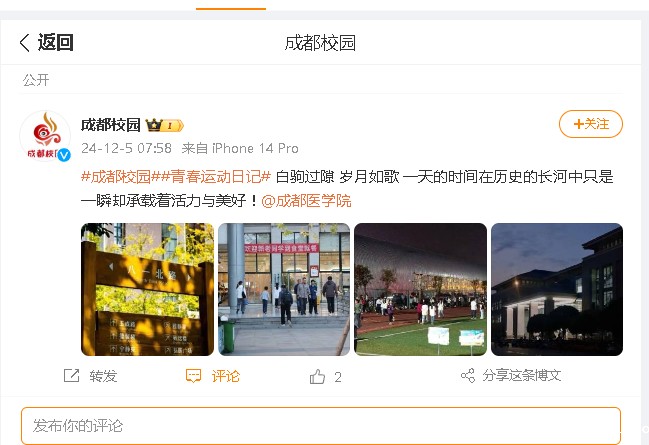The image size is (649, 445).
Task: Click the share 分享这条博文 icon
Action: click(x=468, y=376)
